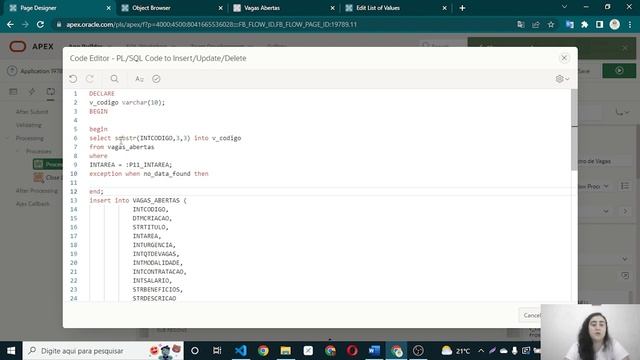Cancel the Code Editor dialog
640x360 pixels.
(531, 315)
